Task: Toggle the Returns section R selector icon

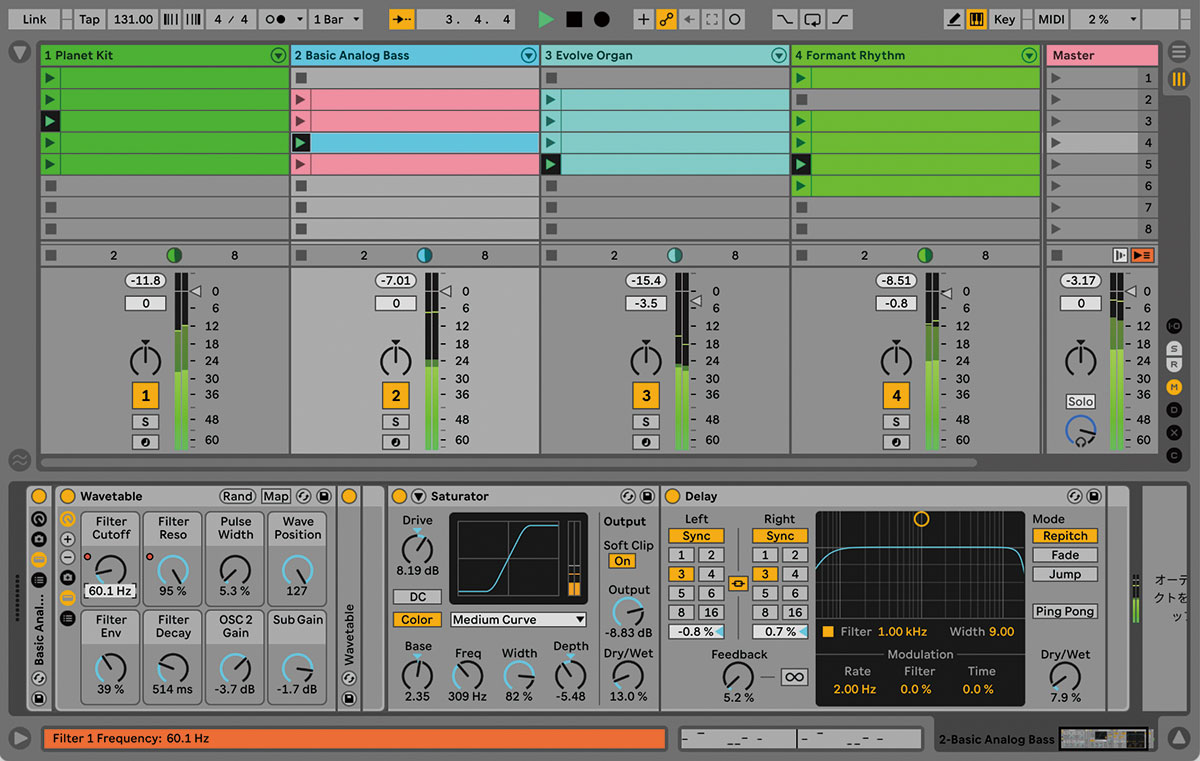Action: click(x=1174, y=365)
